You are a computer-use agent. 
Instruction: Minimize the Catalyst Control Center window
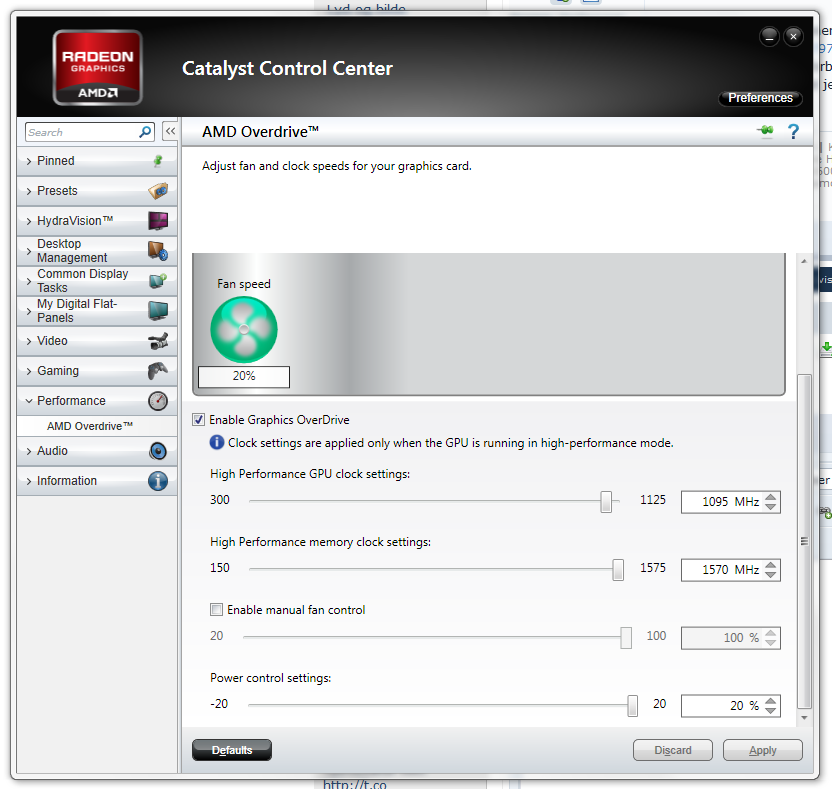[x=769, y=37]
